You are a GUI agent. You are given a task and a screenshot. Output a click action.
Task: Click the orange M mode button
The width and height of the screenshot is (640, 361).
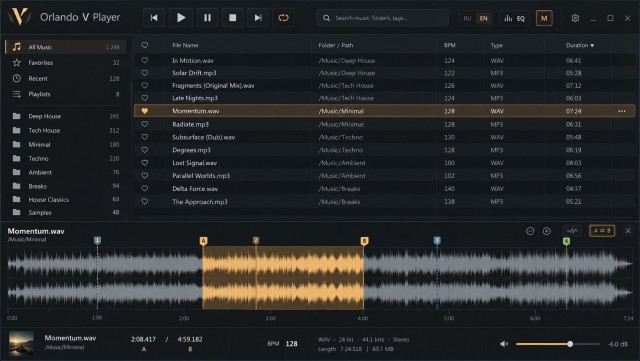point(544,18)
